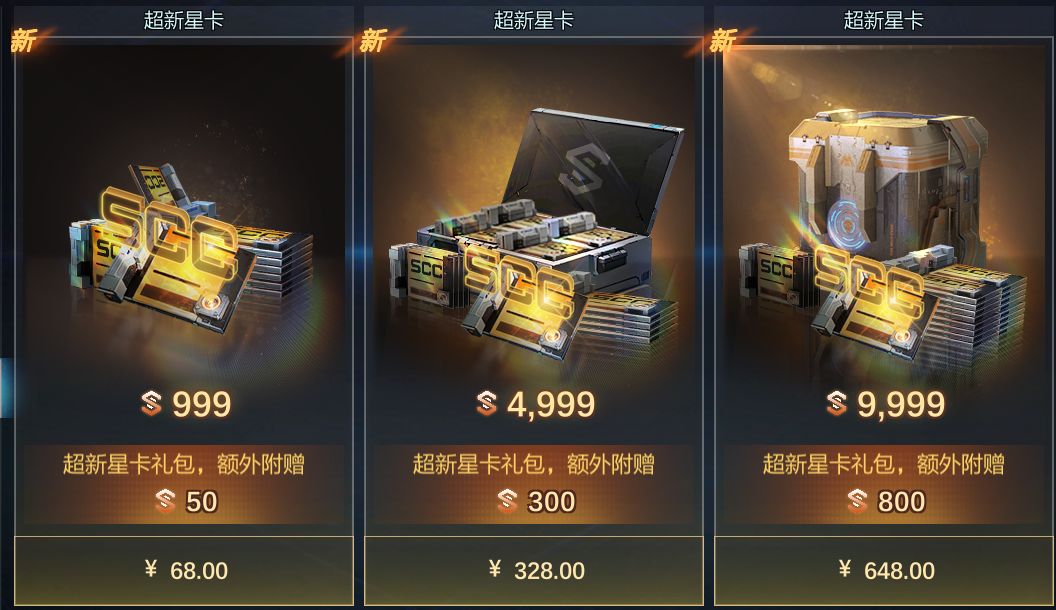This screenshot has width=1056, height=610.
Task: Click the 9,999 amount label
Action: (x=900, y=405)
